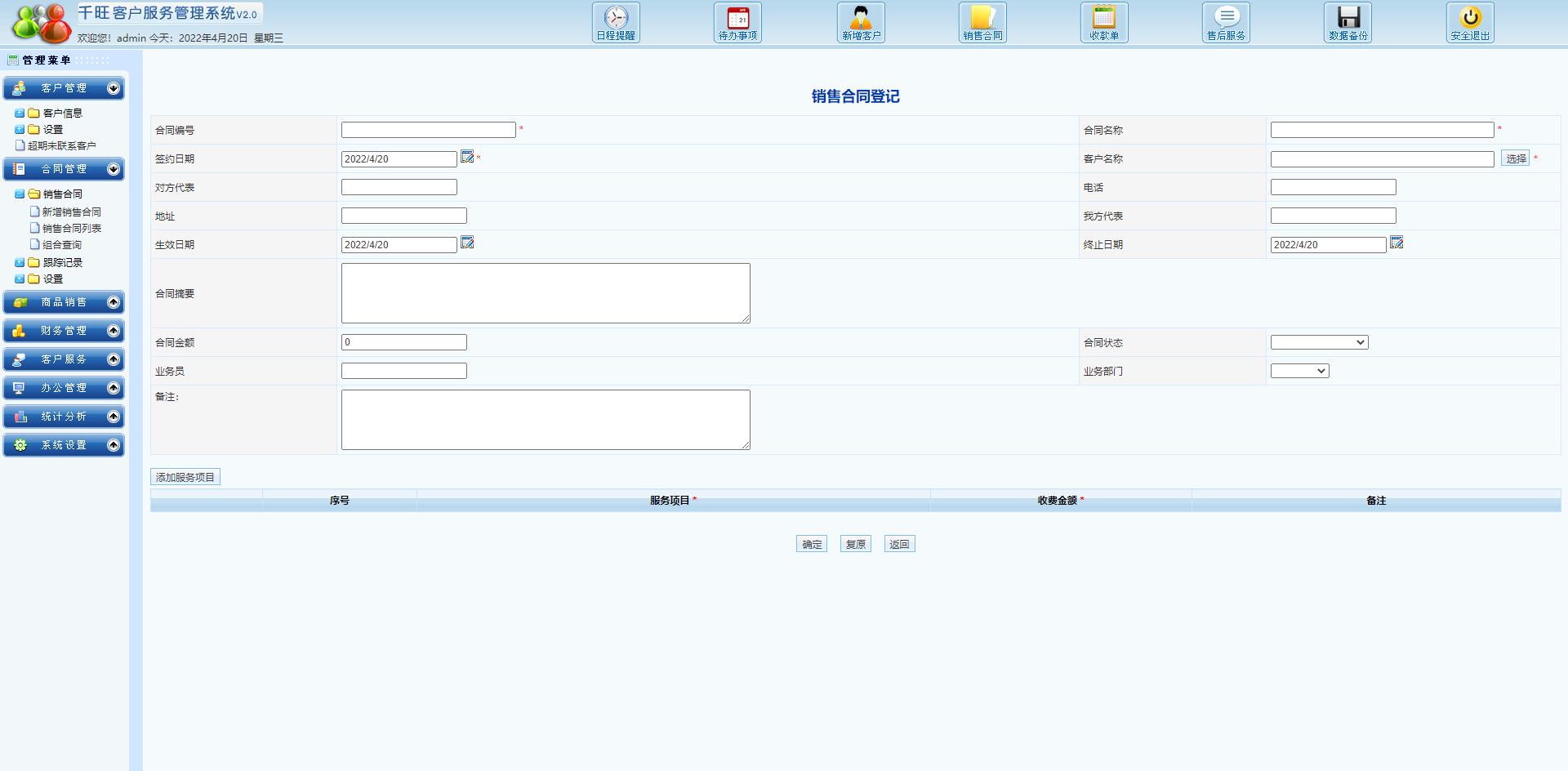The image size is (1568, 771).
Task: Open the 日程提醒 toolbar icon
Action: tap(616, 23)
